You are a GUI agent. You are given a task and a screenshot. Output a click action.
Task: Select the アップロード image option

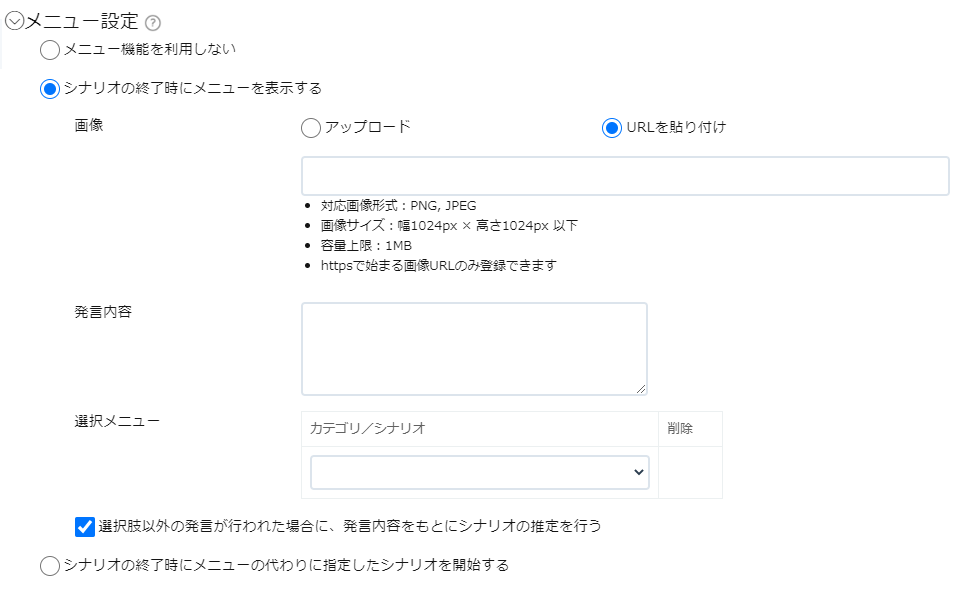tap(310, 128)
